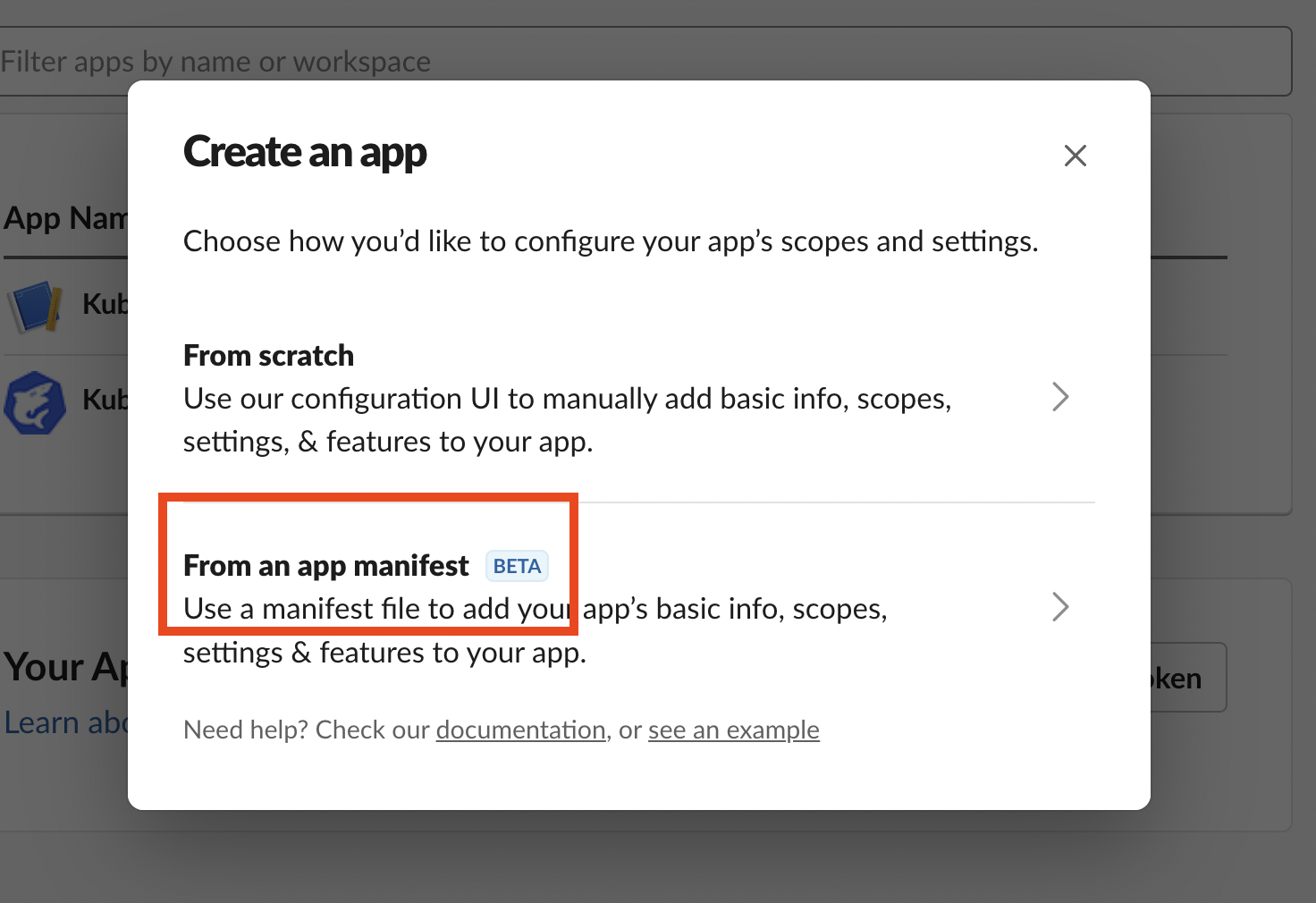Click the Create an app dialog title
Screen dimensions: 1316x903
pyautogui.click(x=305, y=152)
